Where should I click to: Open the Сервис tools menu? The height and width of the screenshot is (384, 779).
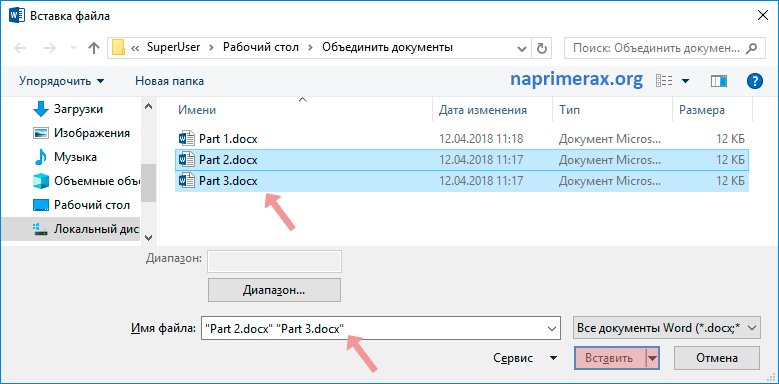(525, 358)
